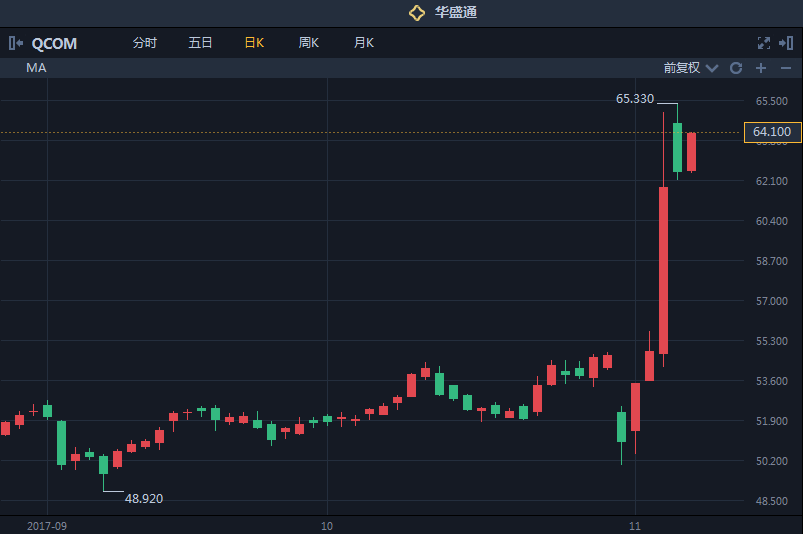Image resolution: width=803 pixels, height=534 pixels.
Task: Enter fullscreen chart view
Action: [x=764, y=43]
